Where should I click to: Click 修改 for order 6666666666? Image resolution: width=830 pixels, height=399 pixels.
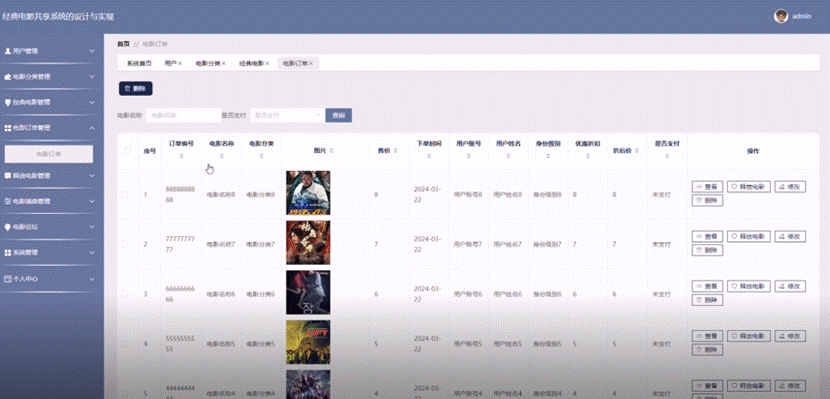point(790,286)
